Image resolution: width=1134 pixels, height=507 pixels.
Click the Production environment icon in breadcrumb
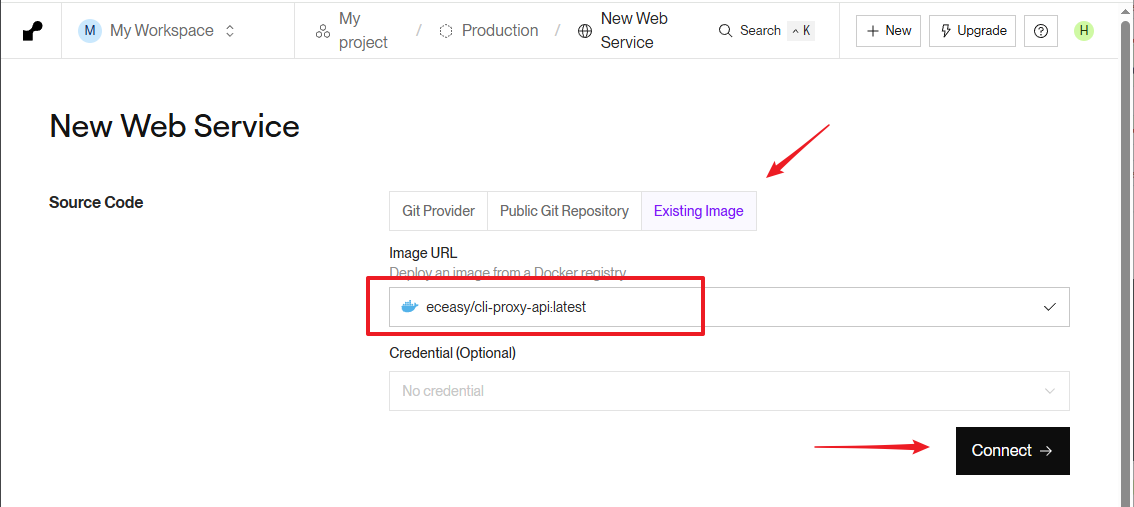(446, 31)
